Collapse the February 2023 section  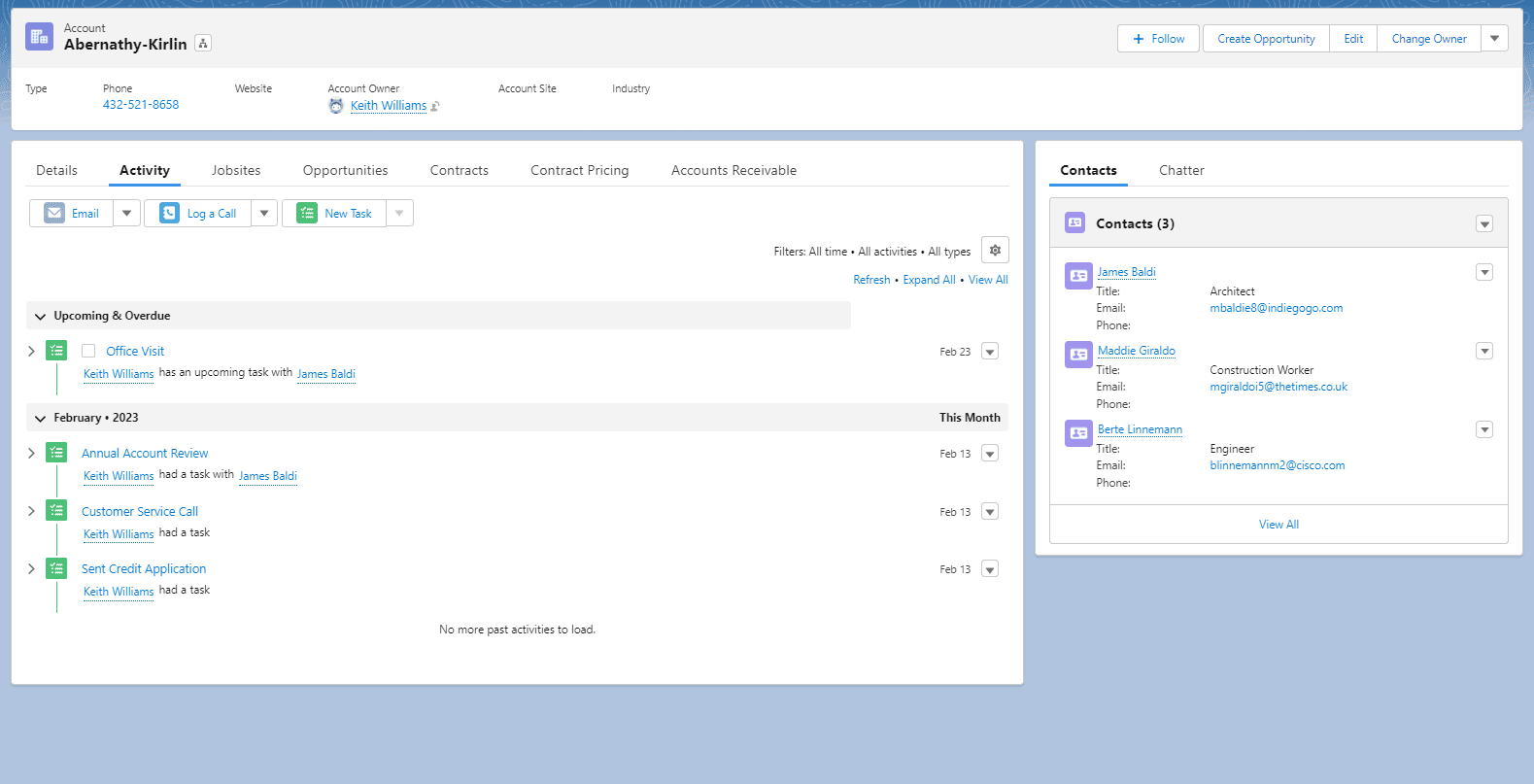tap(41, 419)
